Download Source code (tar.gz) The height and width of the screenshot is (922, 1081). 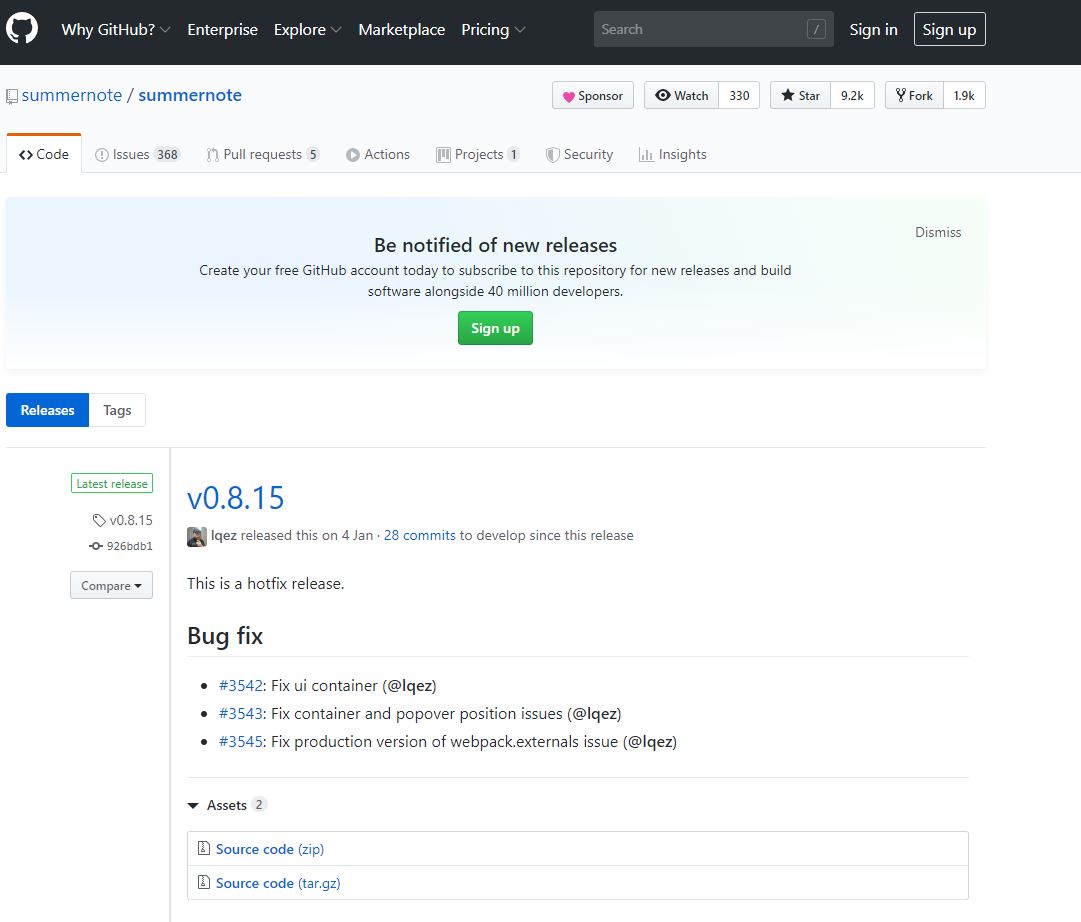point(278,883)
